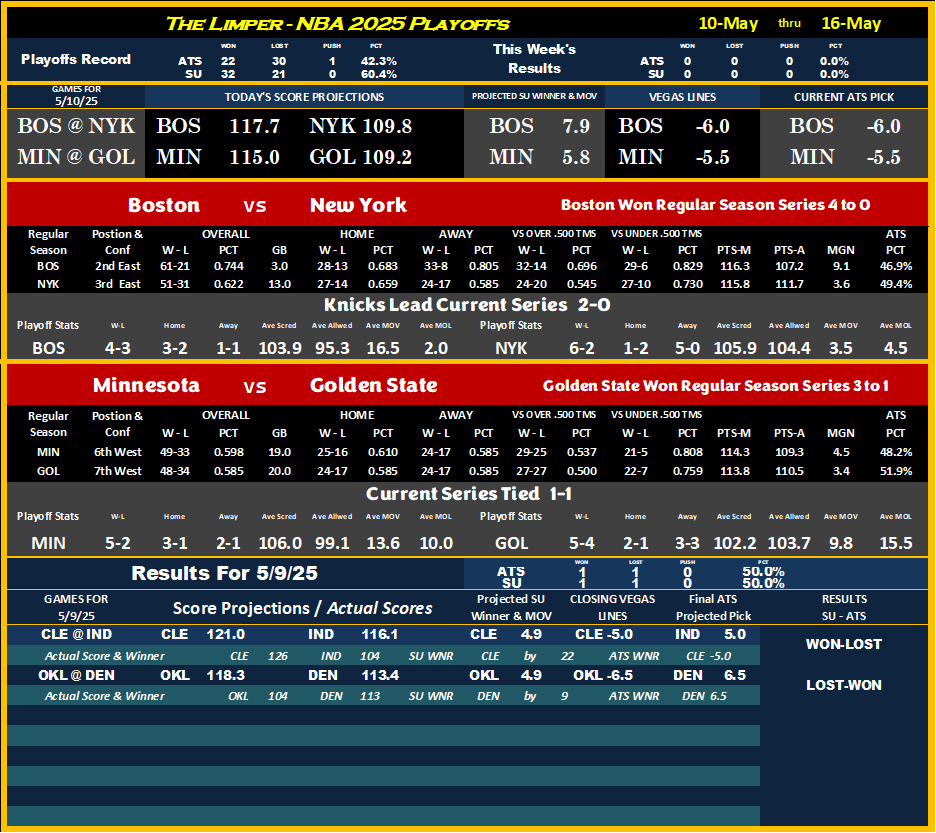Screen dimensions: 936x833
Task: Click the "Final ATS Projected Pick" header
Action: (713, 607)
